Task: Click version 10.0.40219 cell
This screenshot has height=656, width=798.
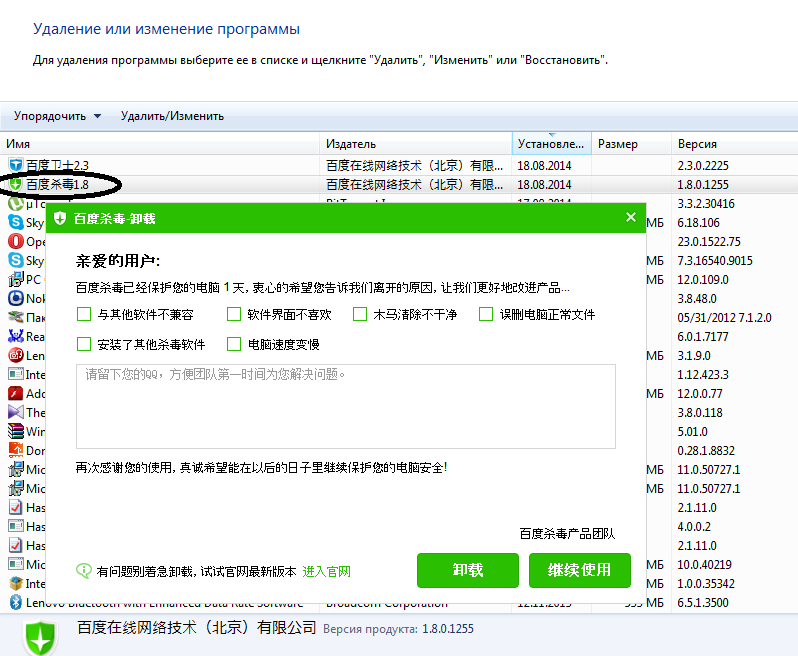Action: 704,564
